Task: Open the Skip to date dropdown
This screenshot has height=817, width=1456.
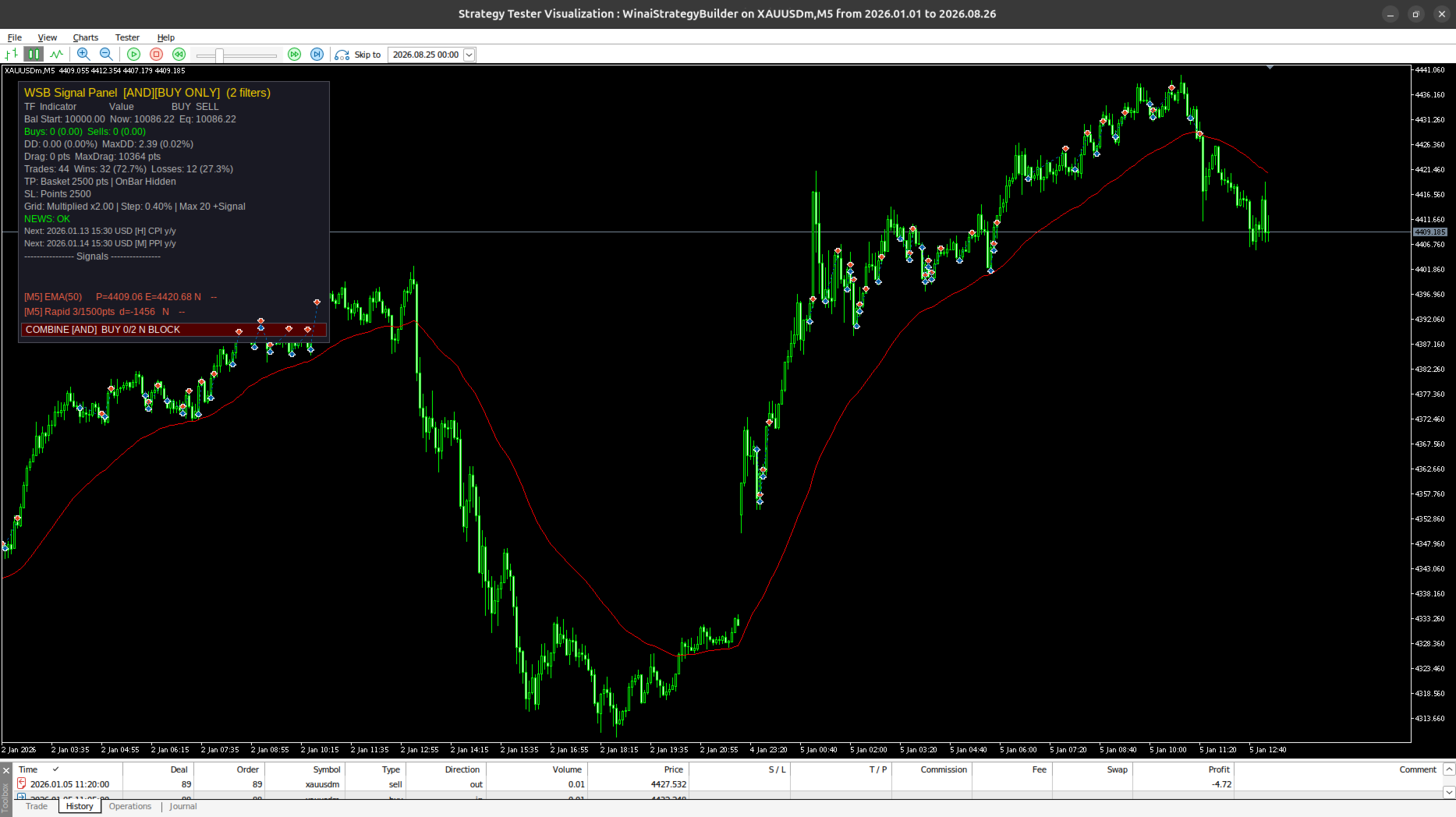Action: (x=469, y=55)
